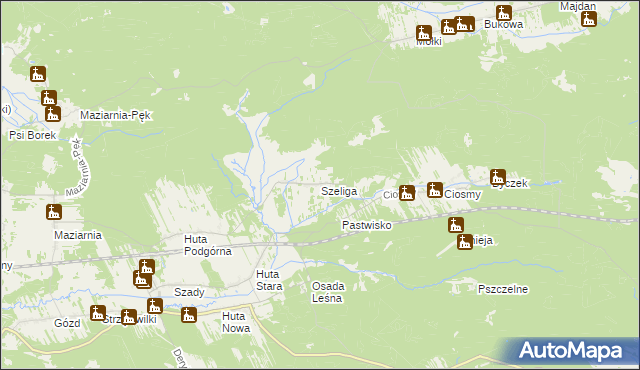Screen dimensions: 640x370
Task: Select the Szady place label
Action: pyautogui.click(x=189, y=292)
